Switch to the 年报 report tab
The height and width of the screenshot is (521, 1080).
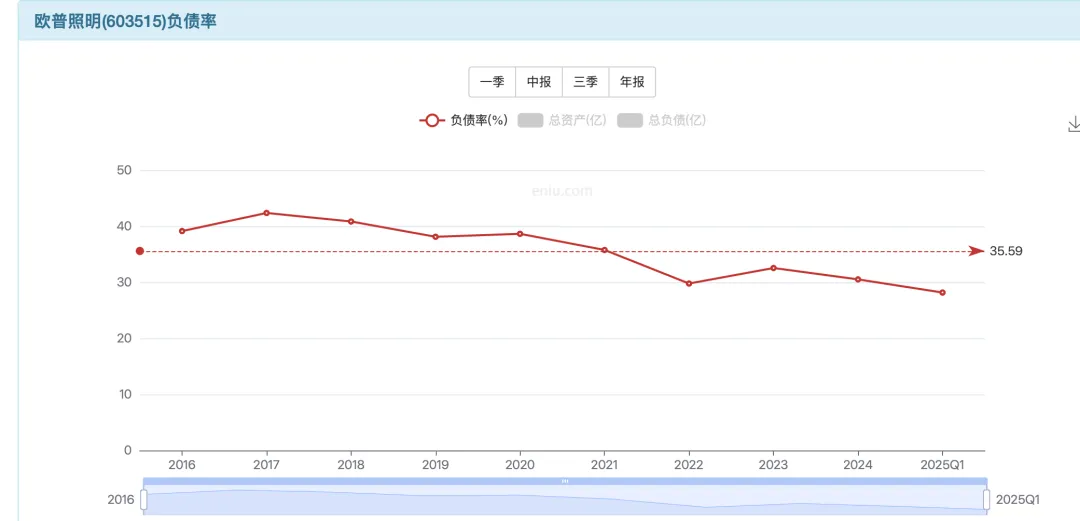[632, 82]
